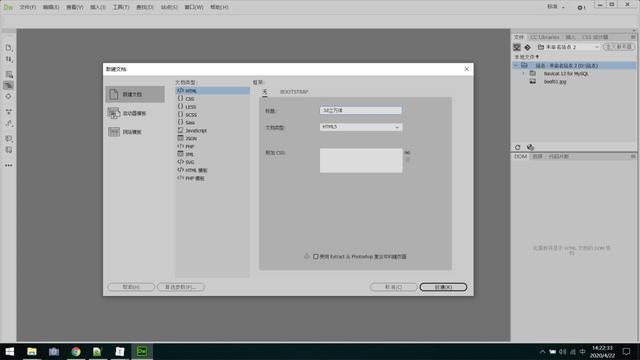640x360 pixels.
Task: Click the remove comment toolbar icon
Action: [x=9, y=150]
